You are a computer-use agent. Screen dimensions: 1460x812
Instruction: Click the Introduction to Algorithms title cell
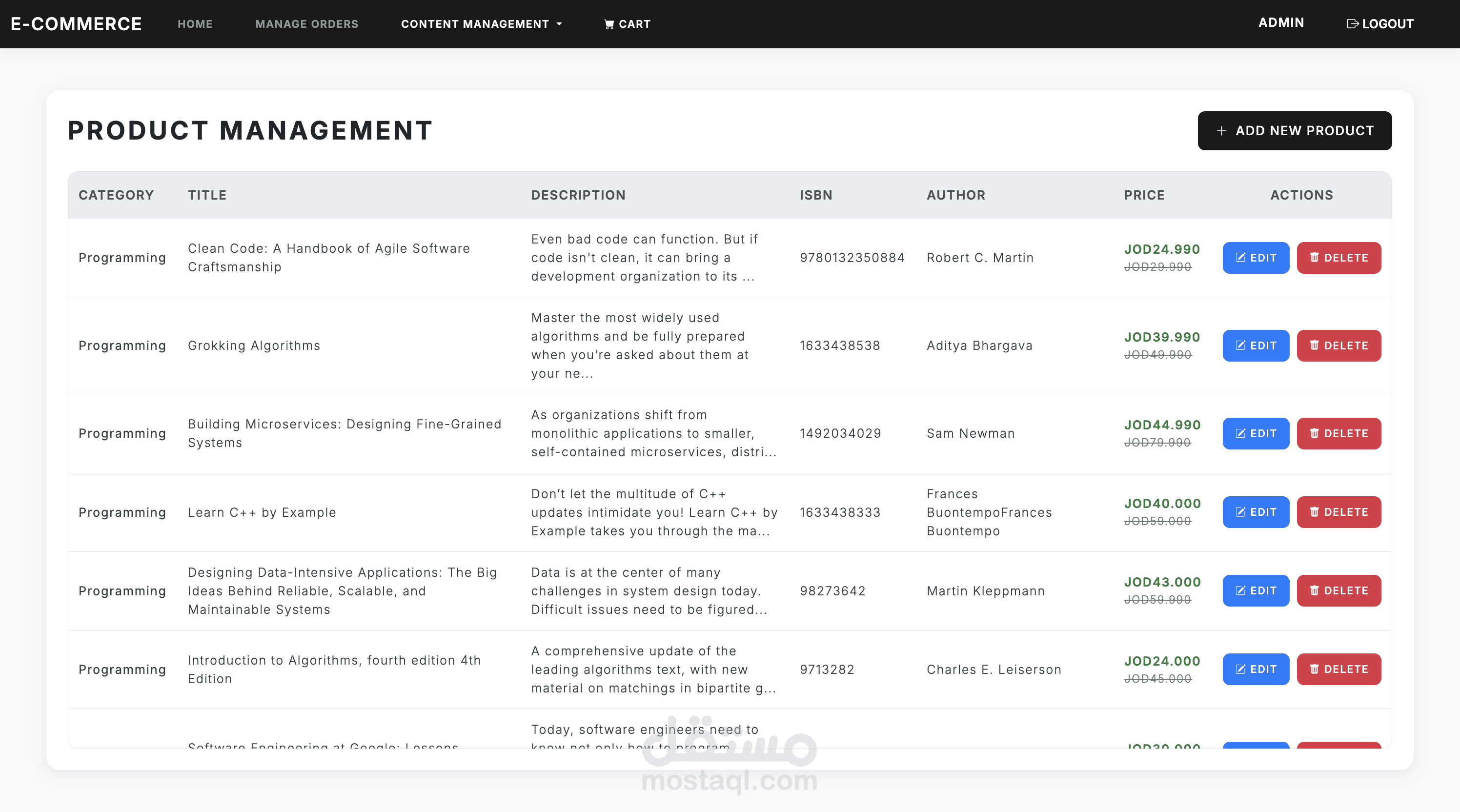point(334,669)
